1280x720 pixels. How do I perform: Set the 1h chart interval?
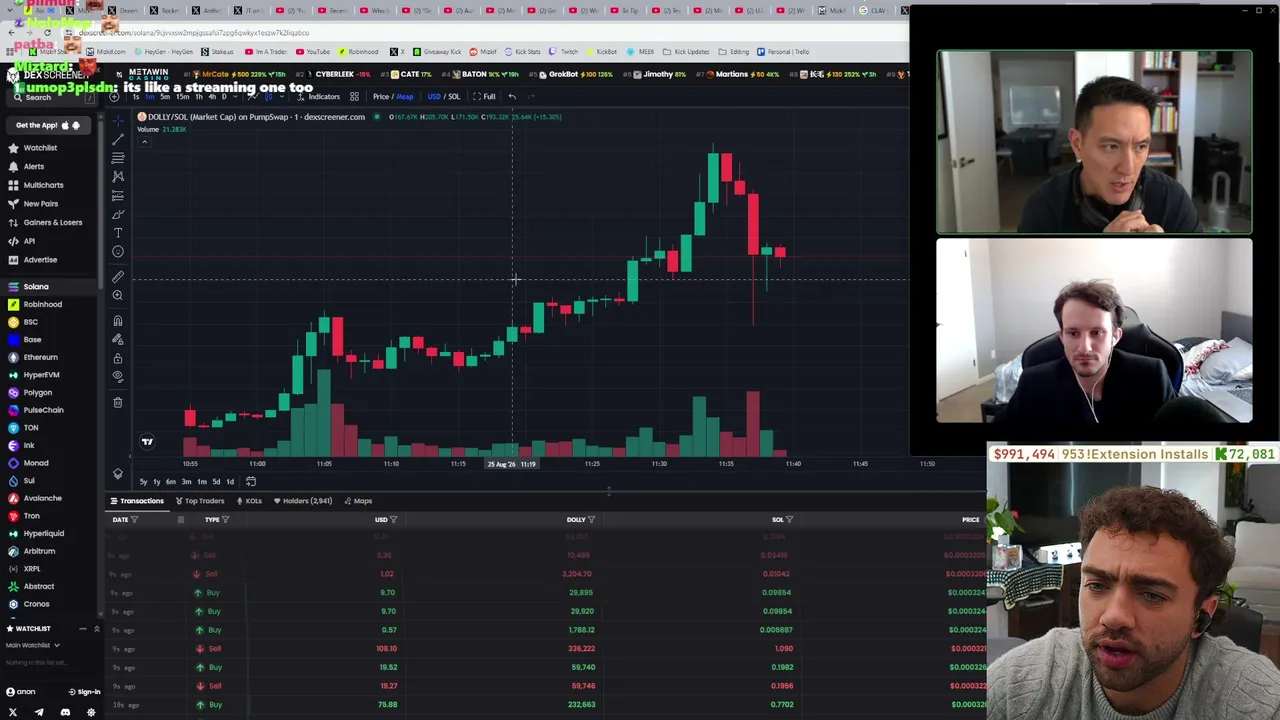197,97
